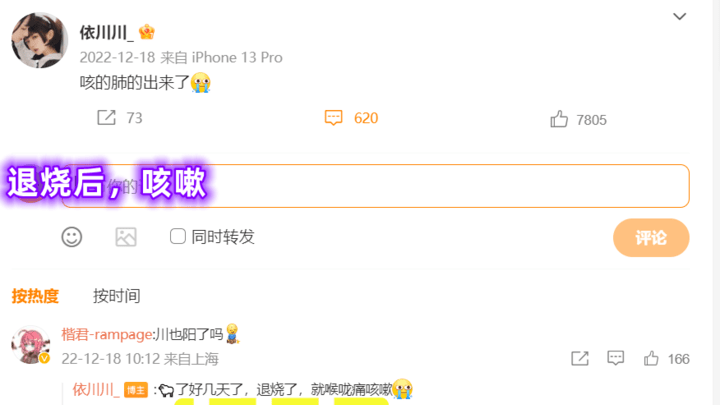This screenshot has width=720, height=405.
Task: Switch to the 按热度 sort tab
Action: click(x=35, y=296)
